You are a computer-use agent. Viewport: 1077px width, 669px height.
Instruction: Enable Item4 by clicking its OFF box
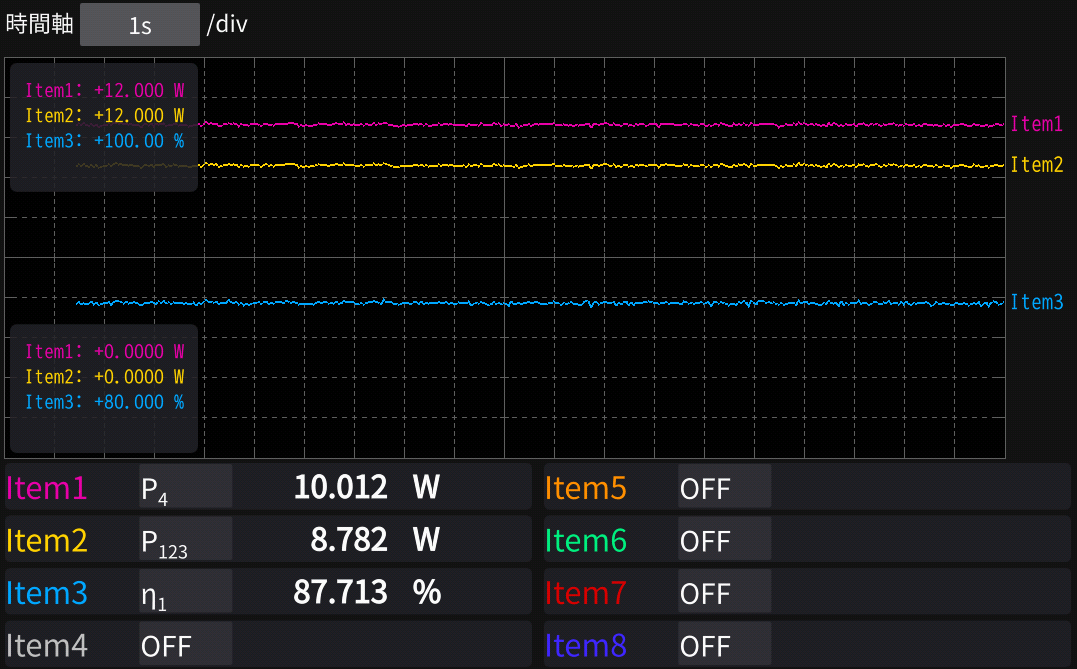[186, 646]
